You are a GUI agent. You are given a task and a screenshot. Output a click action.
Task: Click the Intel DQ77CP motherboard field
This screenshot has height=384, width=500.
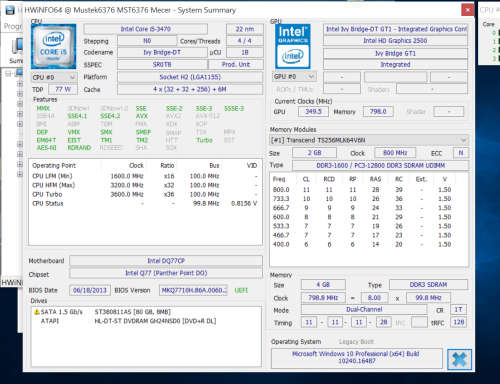click(166, 261)
